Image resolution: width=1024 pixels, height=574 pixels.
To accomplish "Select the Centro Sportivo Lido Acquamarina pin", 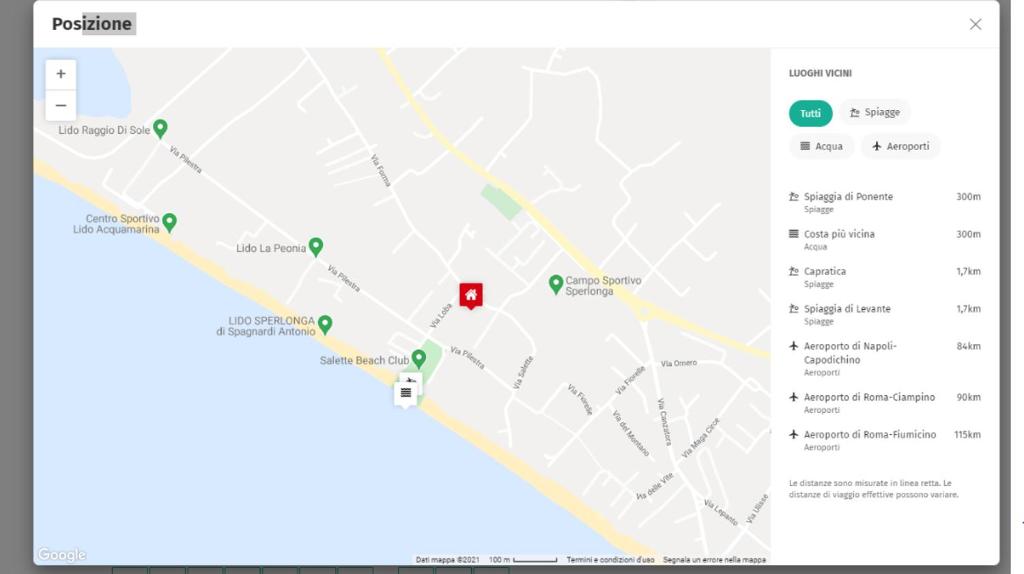I will 170,222.
